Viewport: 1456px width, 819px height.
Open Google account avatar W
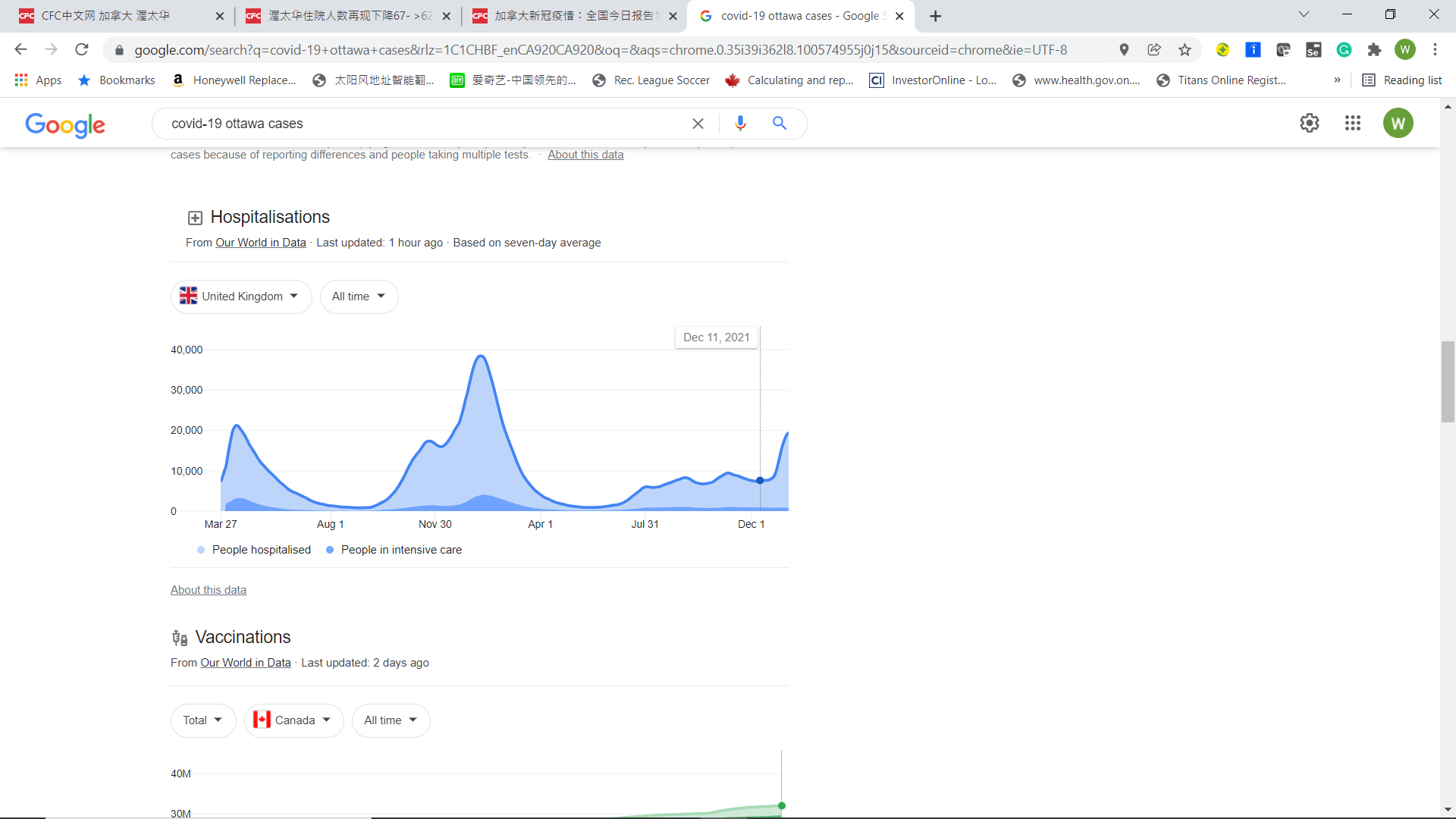pos(1398,123)
